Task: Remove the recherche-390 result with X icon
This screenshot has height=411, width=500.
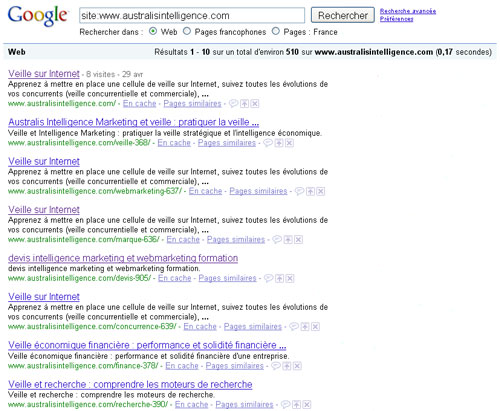Action: coord(307,405)
